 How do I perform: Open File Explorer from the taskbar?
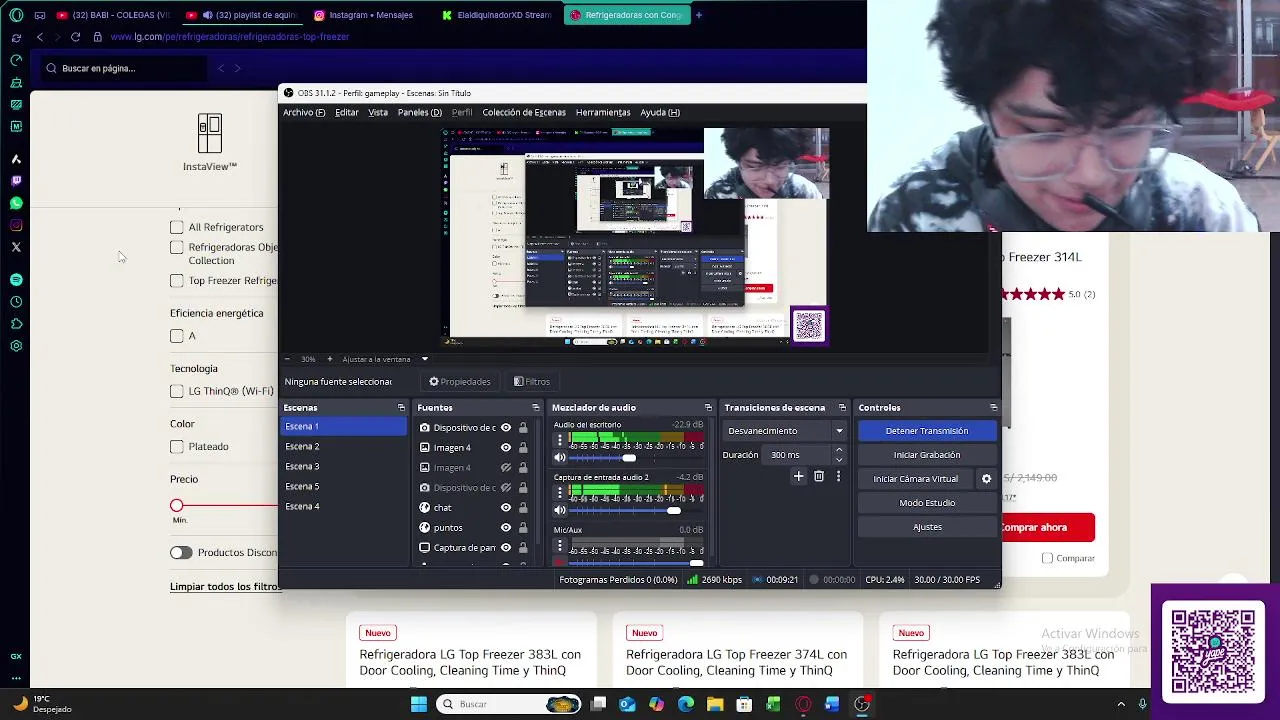point(715,704)
